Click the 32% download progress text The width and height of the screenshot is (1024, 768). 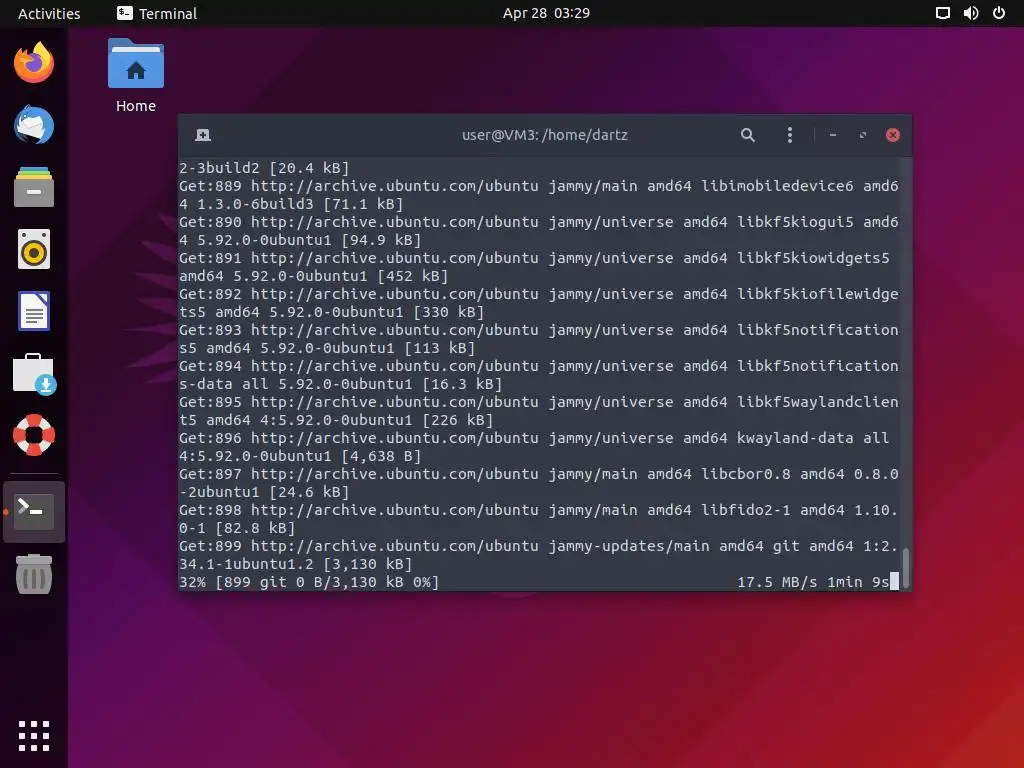[x=309, y=582]
